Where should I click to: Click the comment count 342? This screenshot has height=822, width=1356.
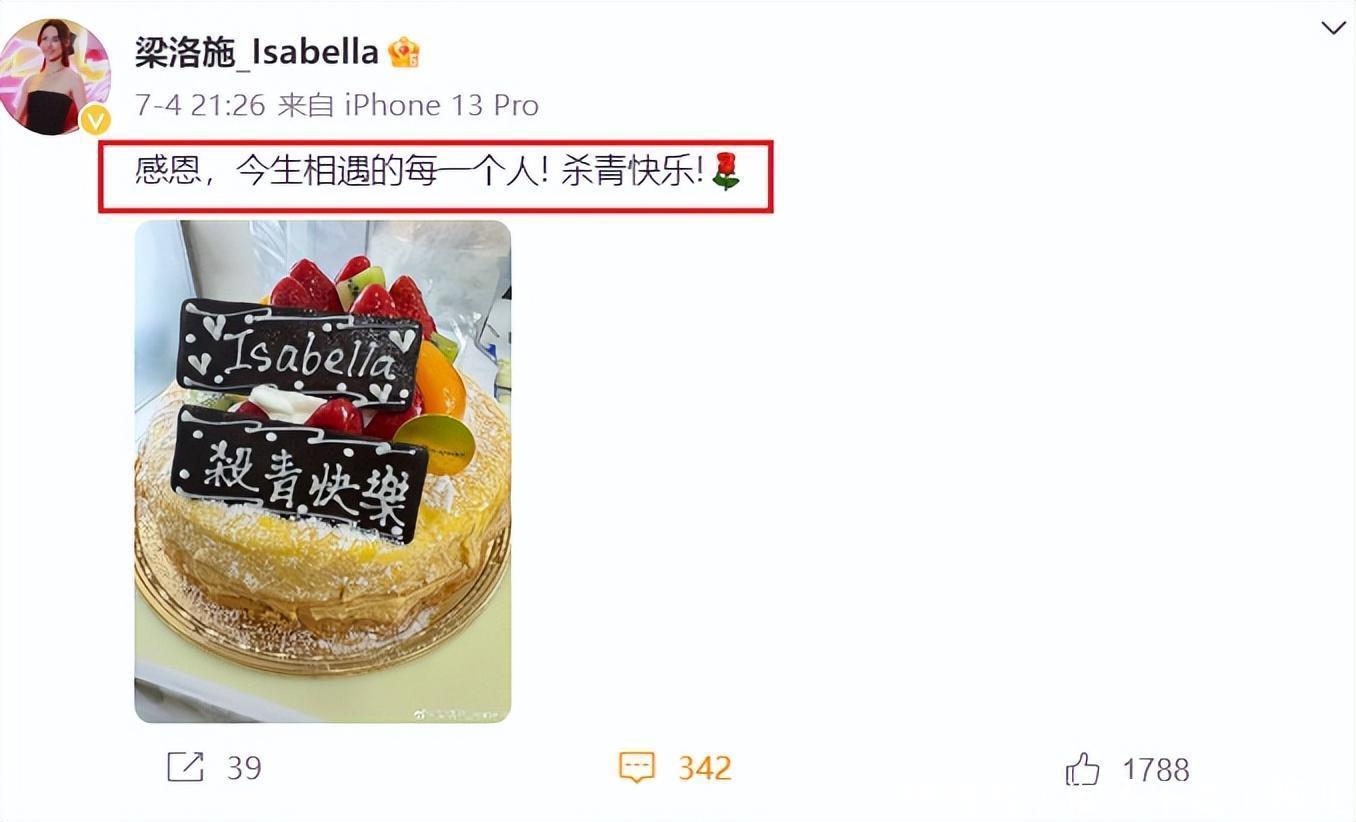705,768
